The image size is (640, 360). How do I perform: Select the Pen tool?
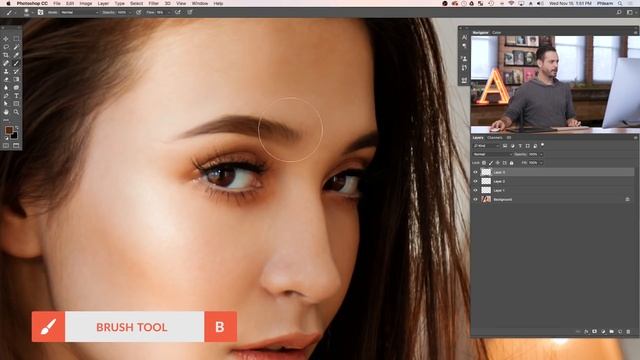[x=6, y=96]
